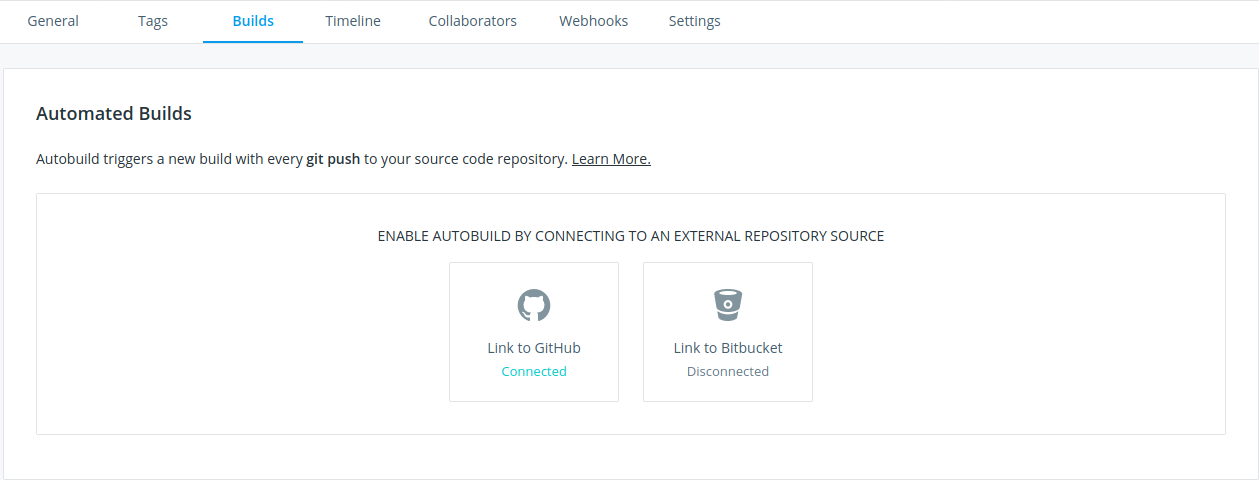Click the bold 'git push' text
Screen dimensions: 1259x480
point(333,159)
